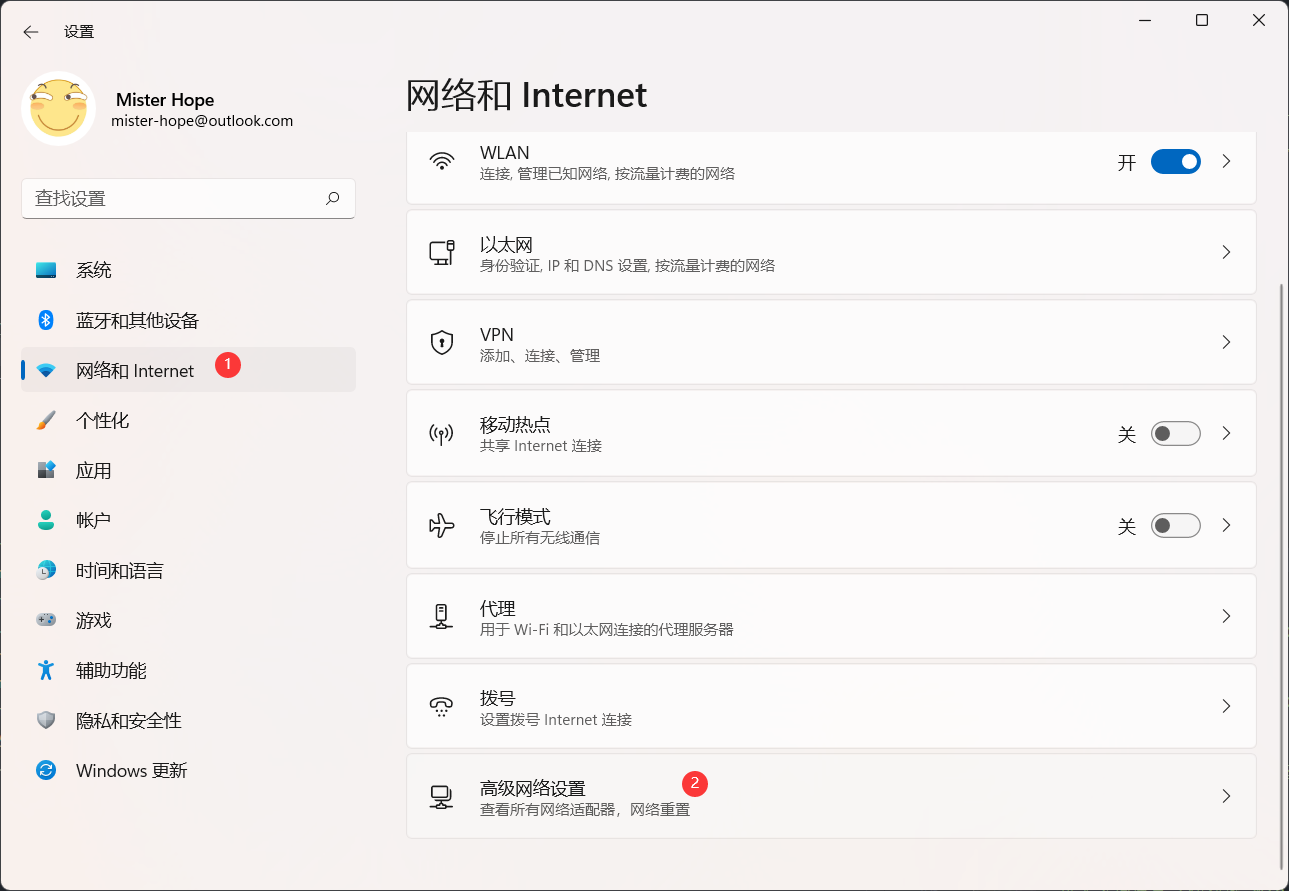Click the 隐私和安全性 shield icon
The image size is (1289, 891).
46,720
